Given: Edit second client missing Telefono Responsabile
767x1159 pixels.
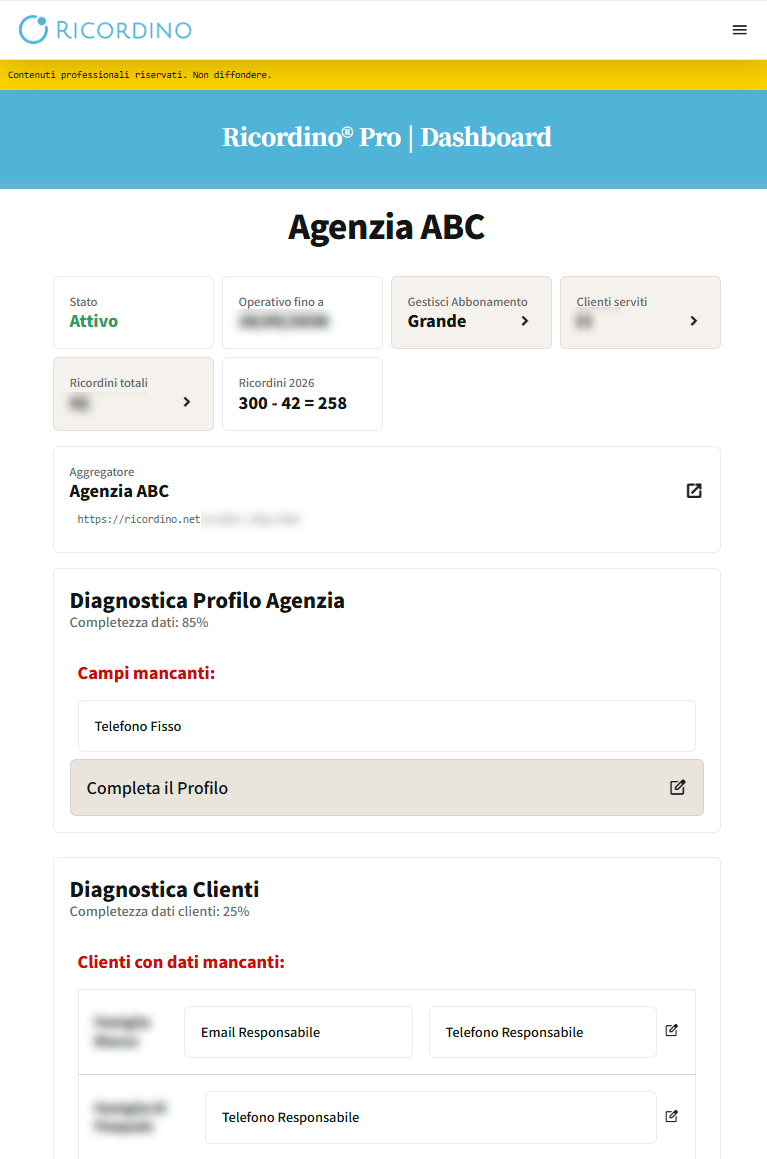Looking at the screenshot, I should (x=672, y=1116).
